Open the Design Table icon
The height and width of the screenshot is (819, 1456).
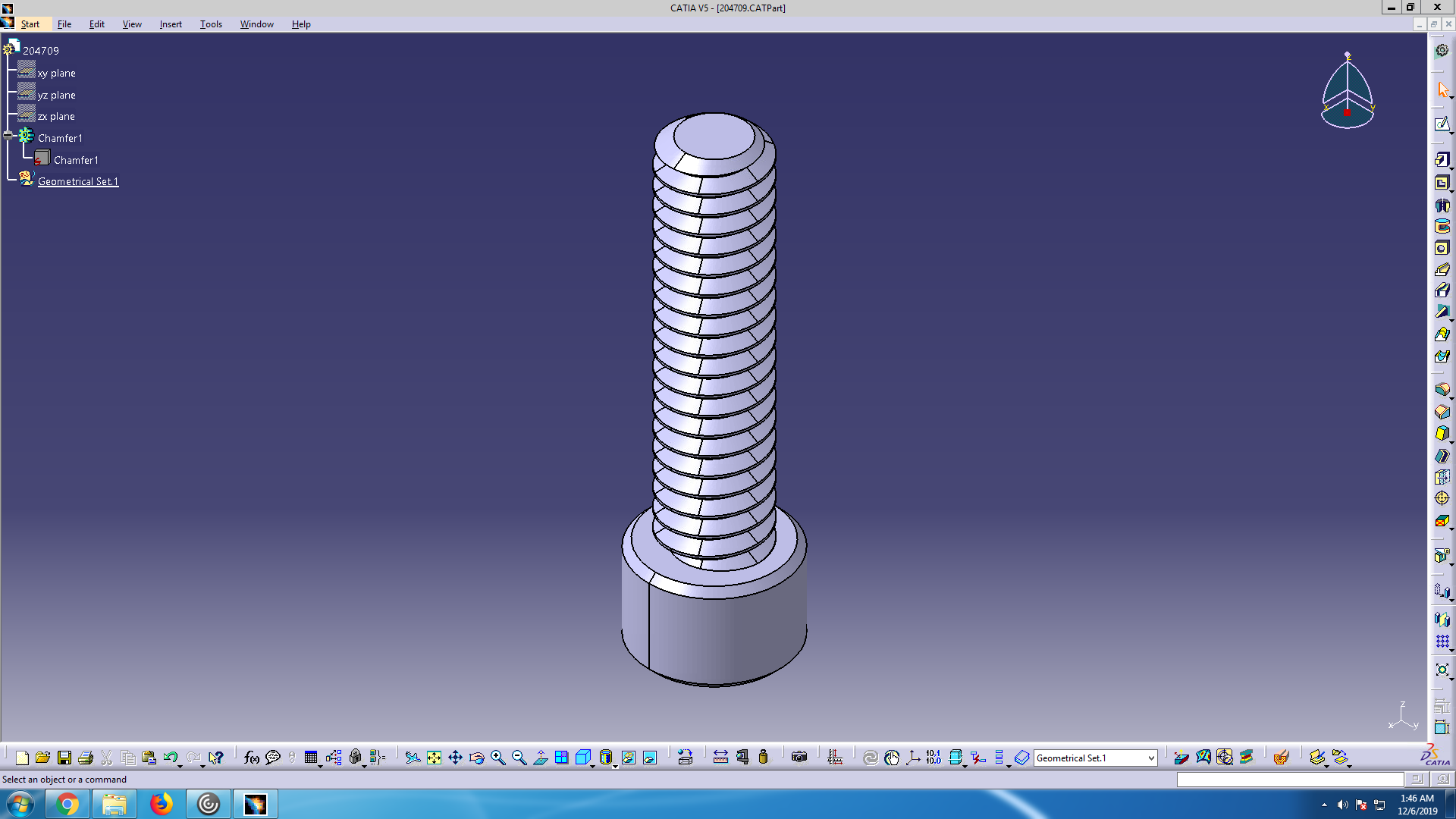click(311, 758)
